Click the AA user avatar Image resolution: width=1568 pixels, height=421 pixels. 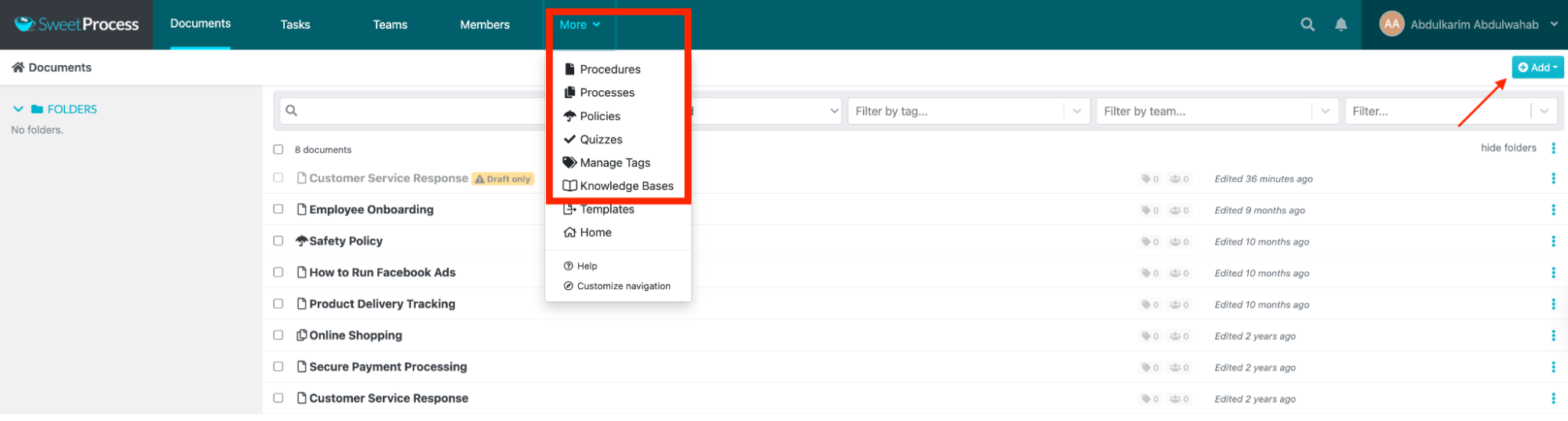pyautogui.click(x=1391, y=24)
